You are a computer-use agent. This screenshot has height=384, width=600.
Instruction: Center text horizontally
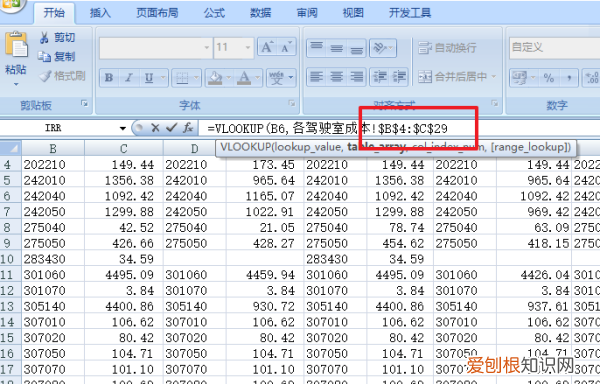click(337, 77)
